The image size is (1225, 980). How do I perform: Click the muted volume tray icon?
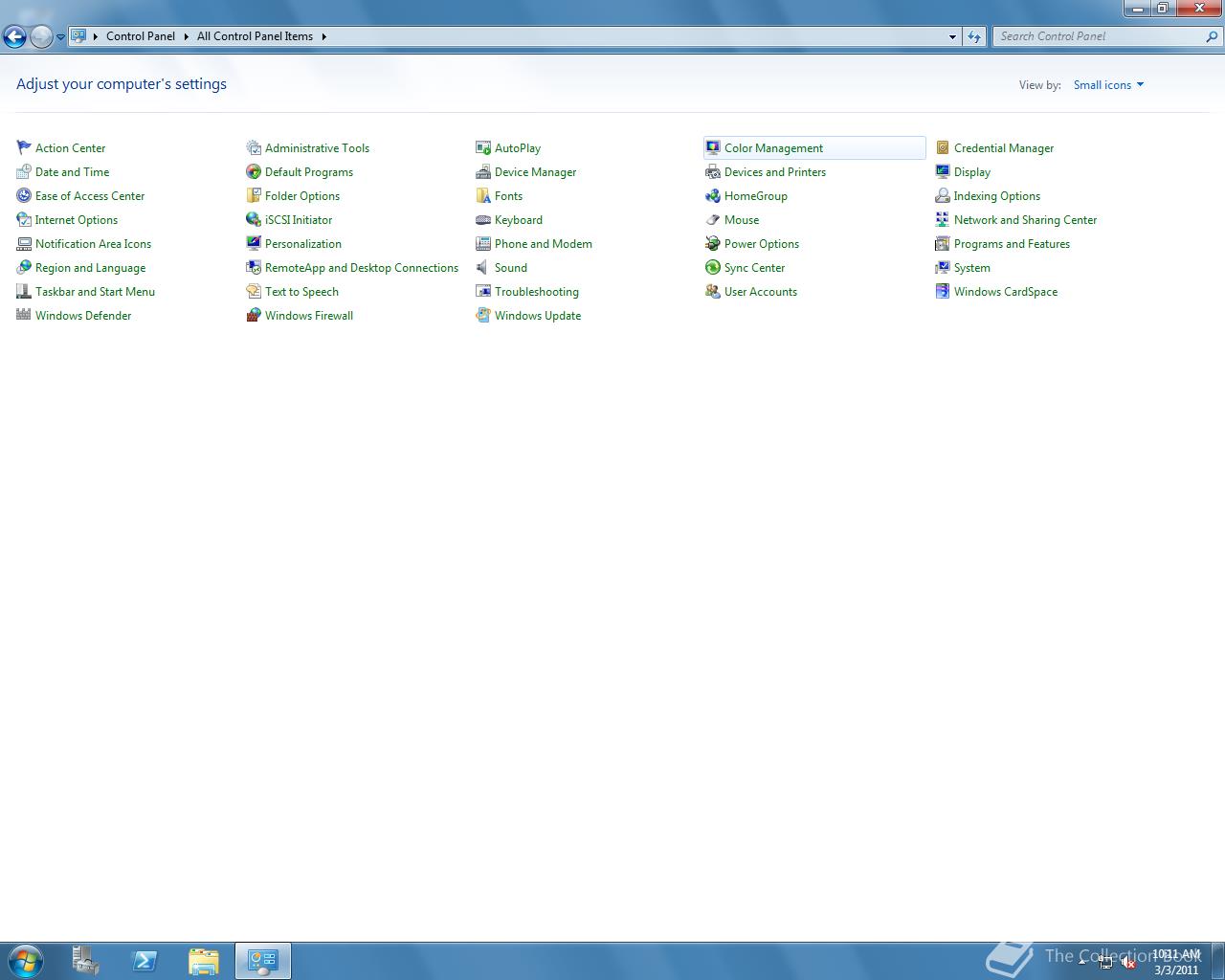[x=1128, y=963]
